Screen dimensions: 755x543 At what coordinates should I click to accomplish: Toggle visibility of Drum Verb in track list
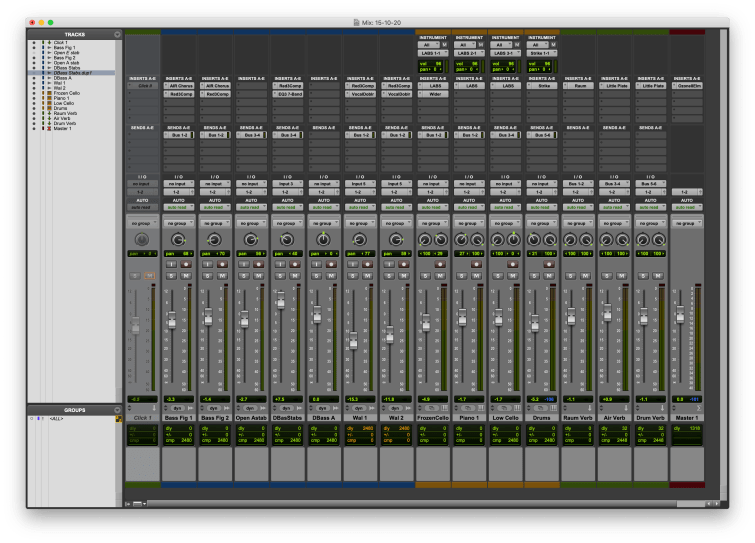point(34,123)
